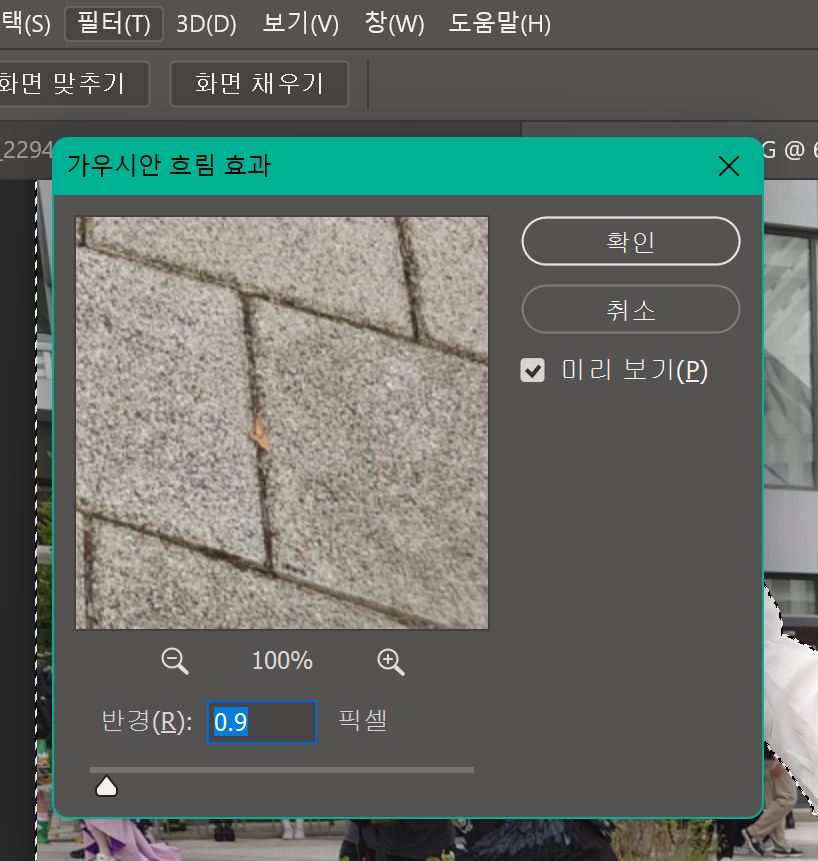Click the 100% zoom level label
The height and width of the screenshot is (861, 818).
tap(281, 661)
